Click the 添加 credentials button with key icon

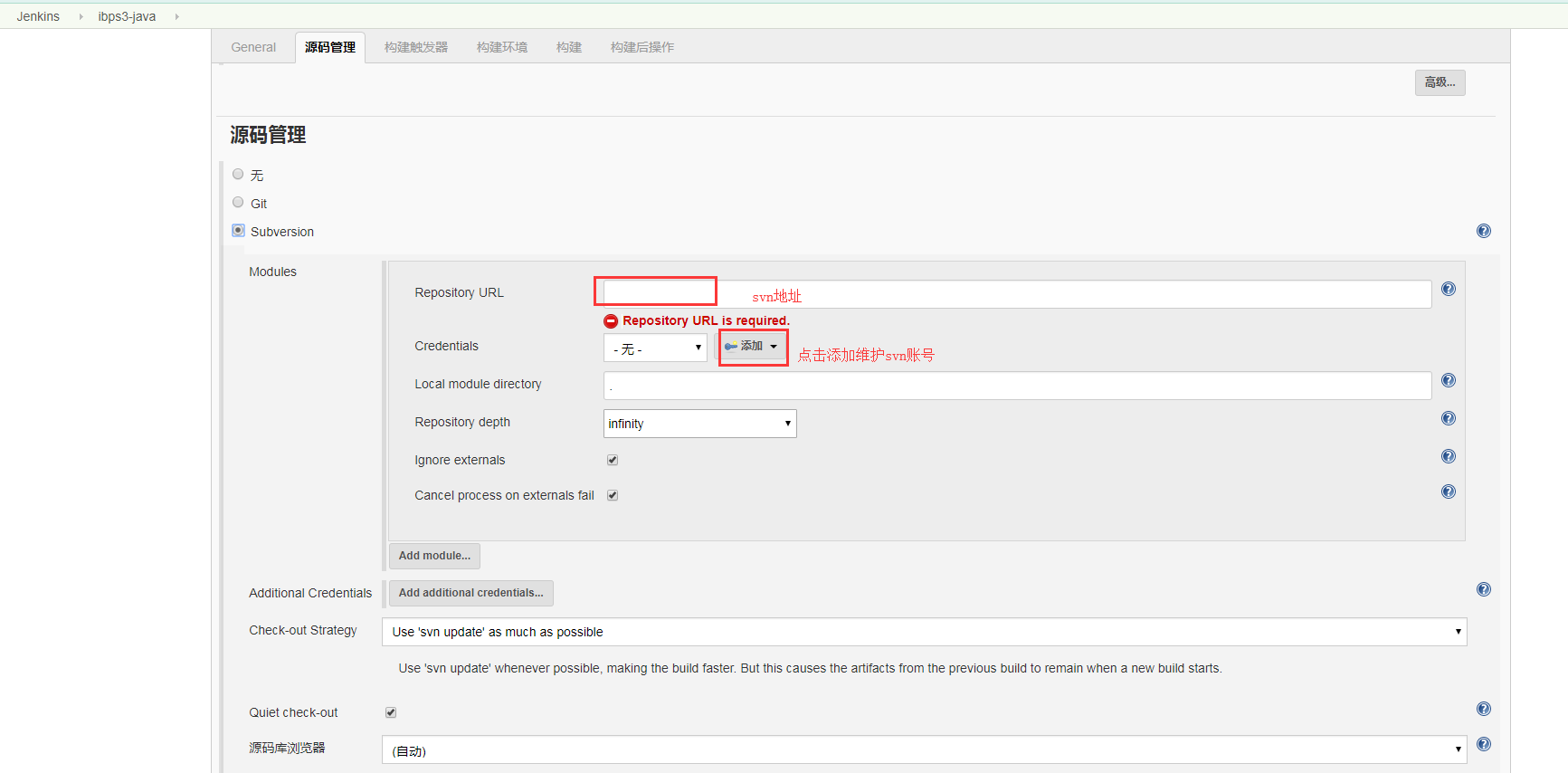point(752,347)
